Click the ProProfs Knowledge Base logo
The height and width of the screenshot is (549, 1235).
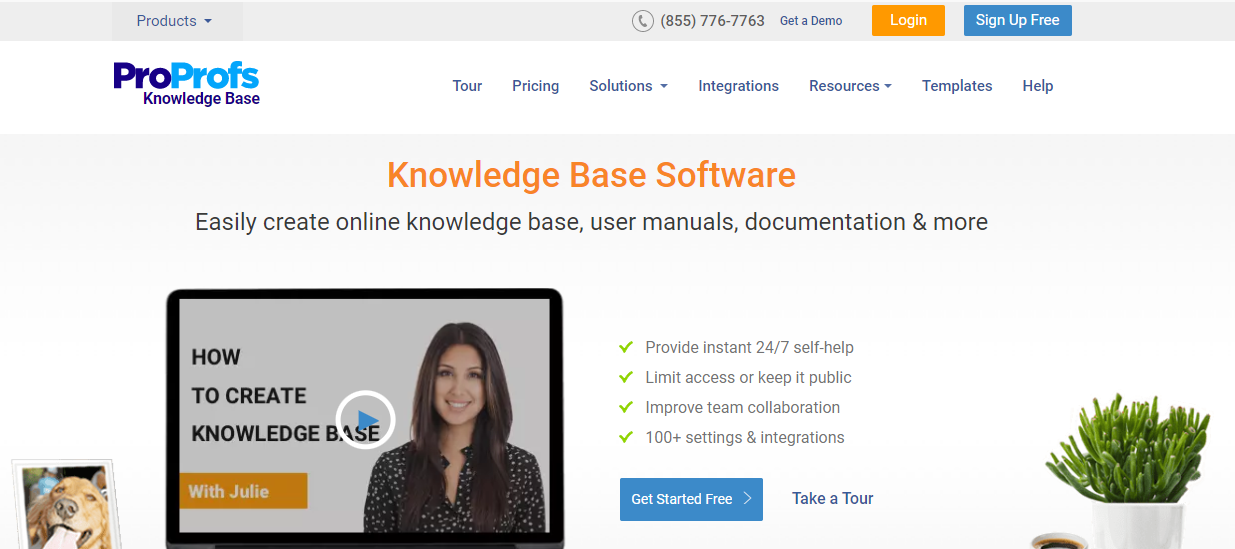tap(186, 84)
